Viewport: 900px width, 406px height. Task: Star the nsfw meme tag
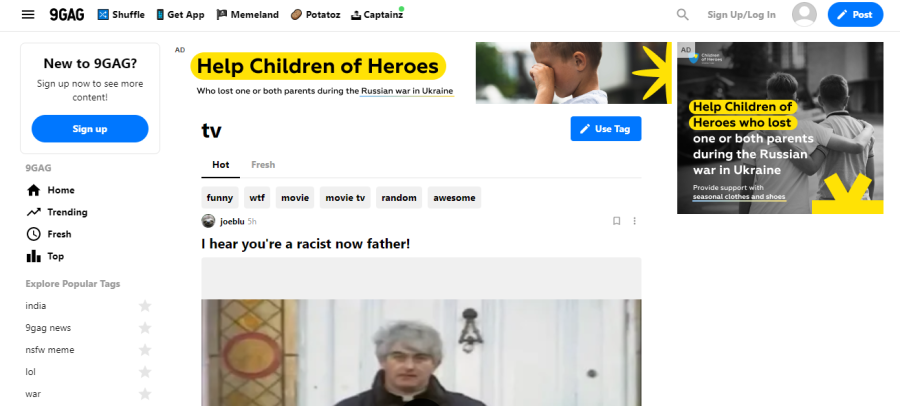coord(145,350)
